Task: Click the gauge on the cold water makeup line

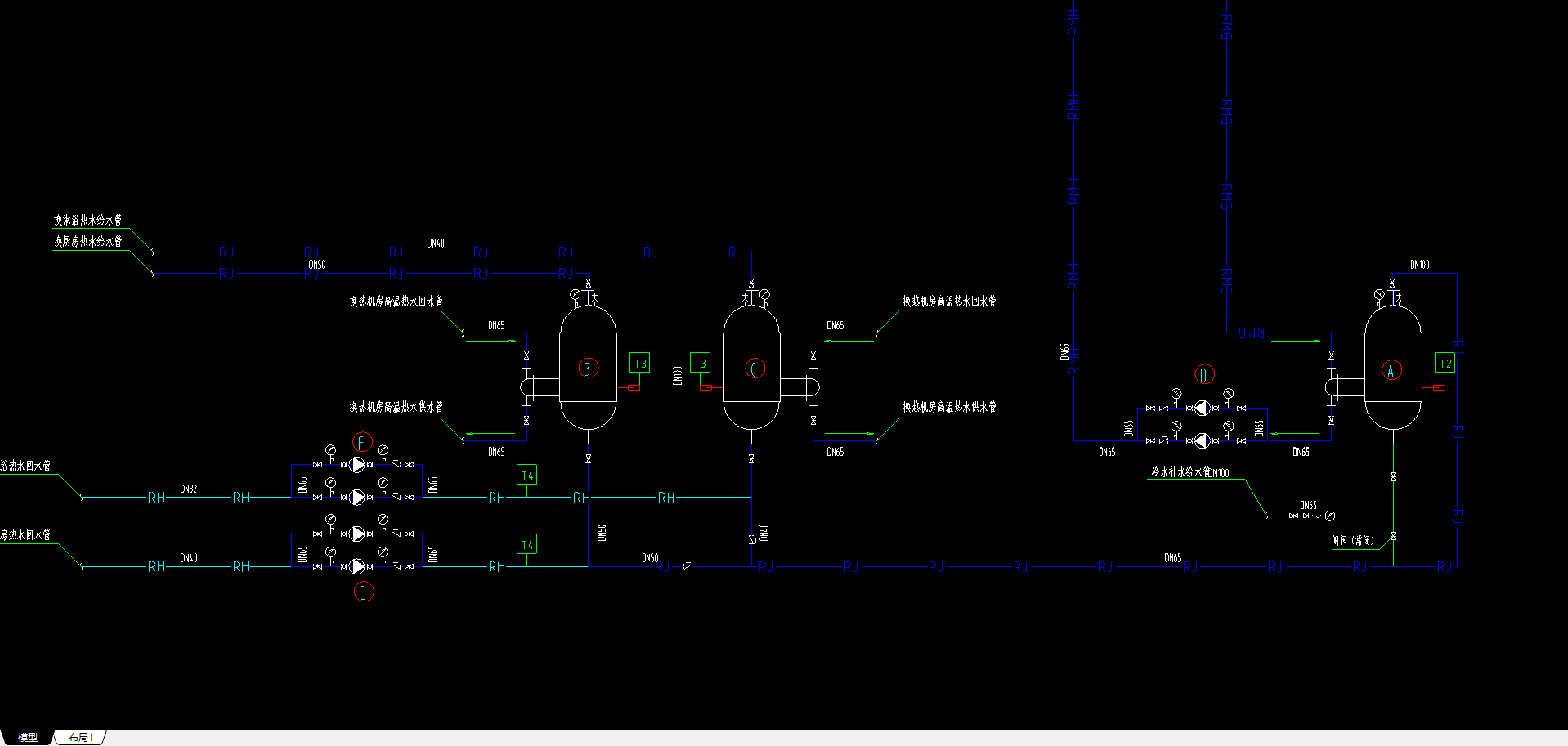Action: click(1330, 516)
